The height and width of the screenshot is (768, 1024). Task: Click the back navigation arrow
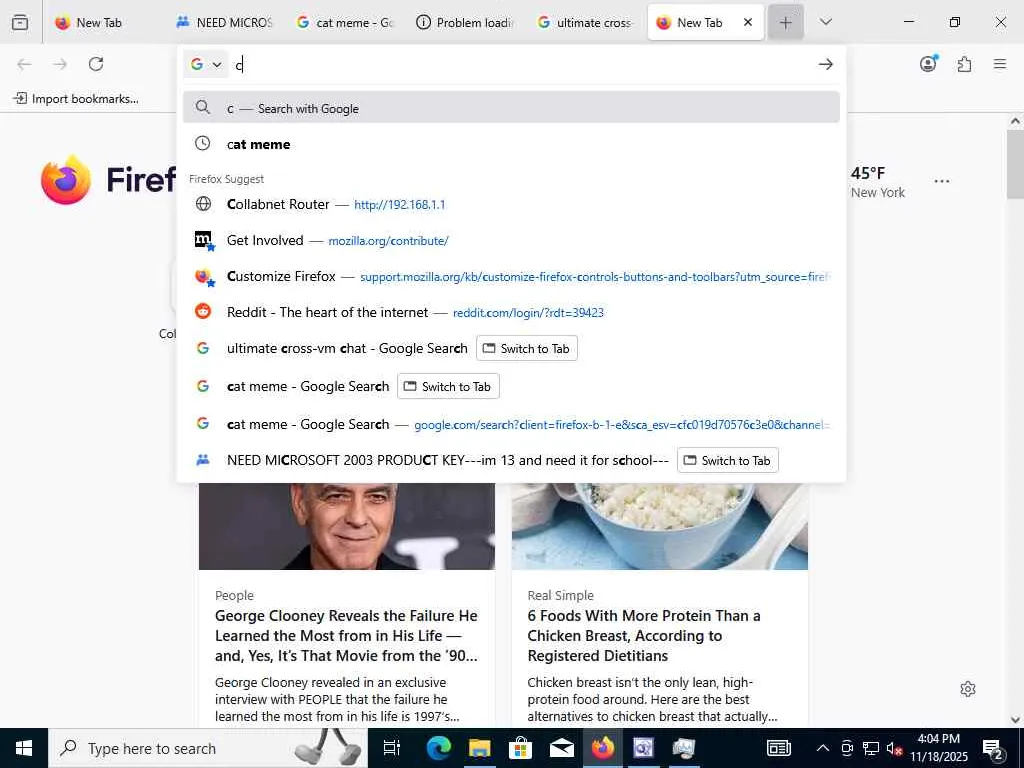[x=24, y=64]
